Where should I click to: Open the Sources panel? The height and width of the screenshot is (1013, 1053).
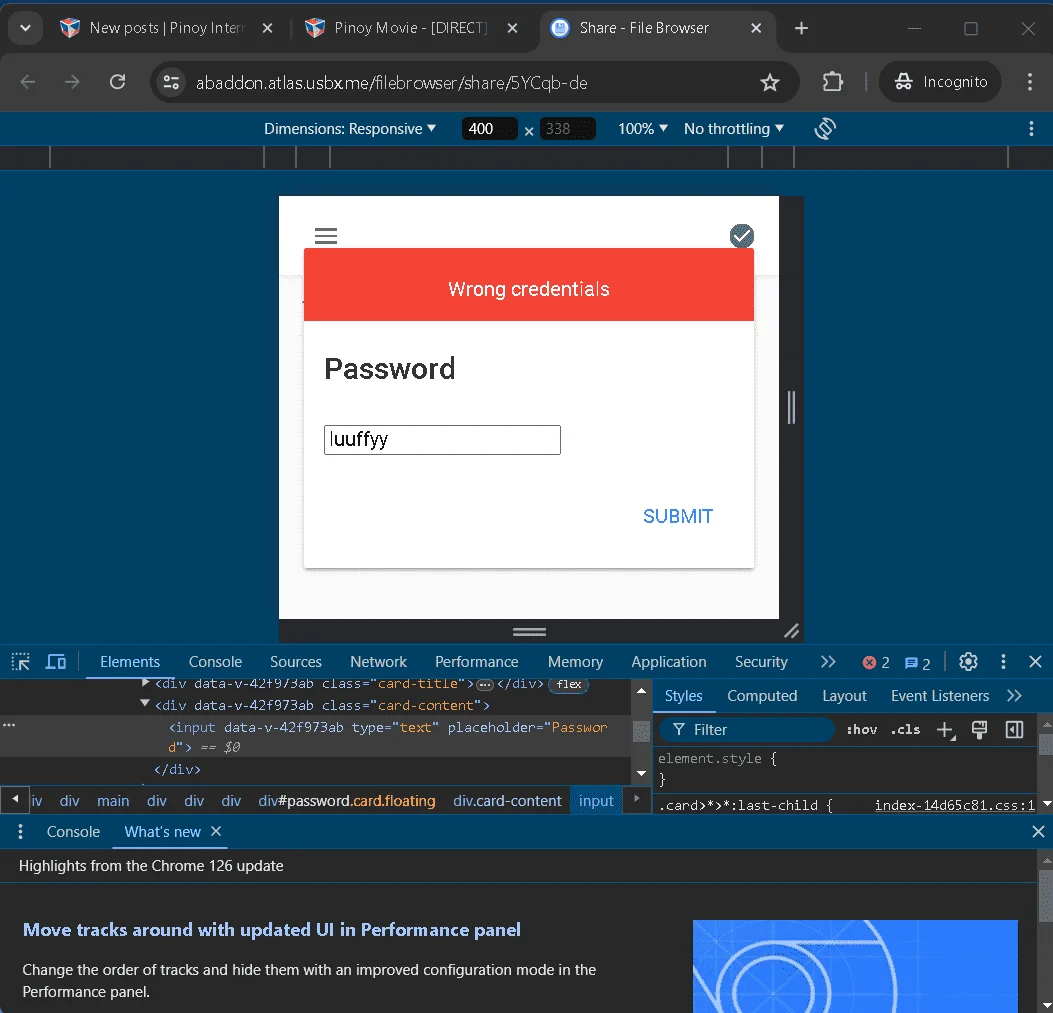pos(295,662)
